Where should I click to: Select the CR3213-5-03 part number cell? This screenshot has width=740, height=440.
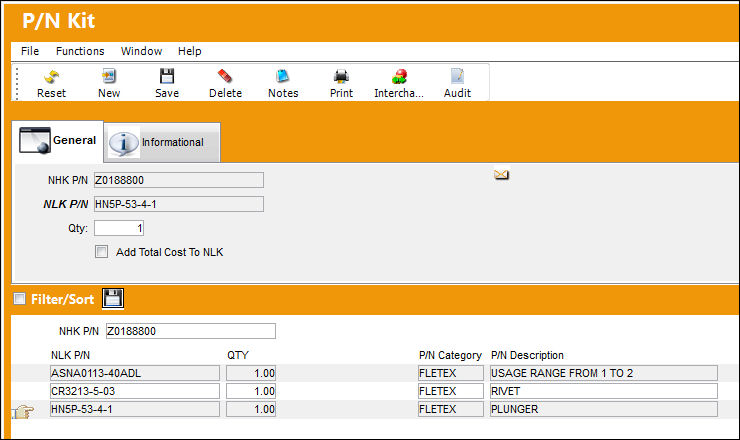(135, 391)
